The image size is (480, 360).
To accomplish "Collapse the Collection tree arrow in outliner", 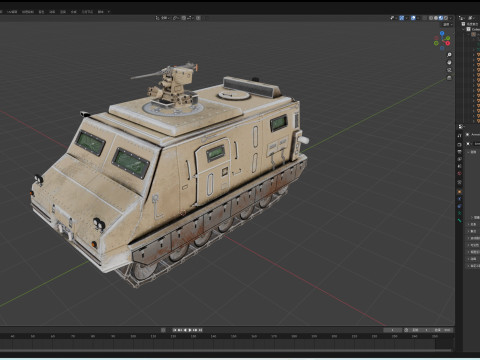I will click(x=463, y=29).
